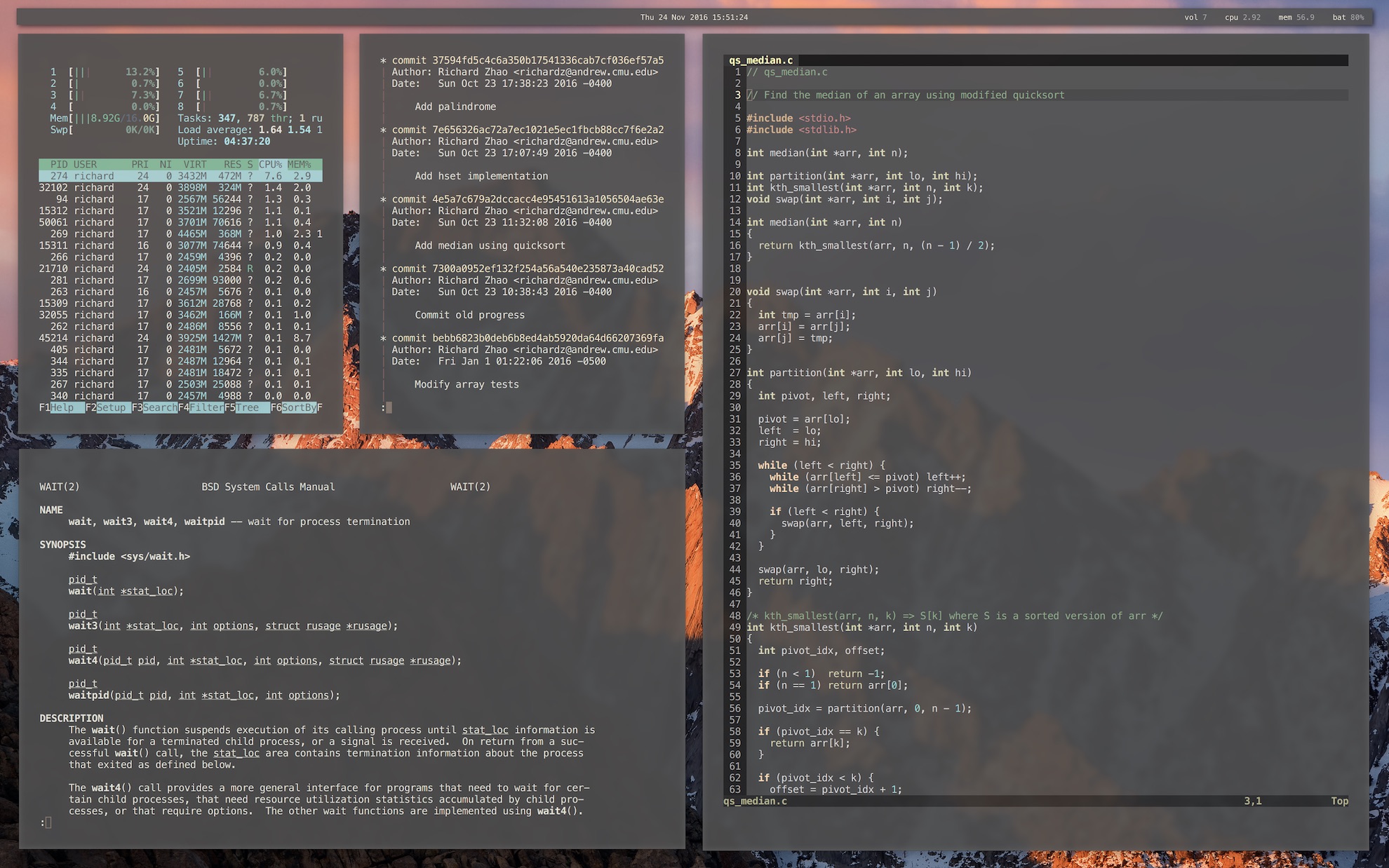Click the MEM% column header in htop
This screenshot has width=1389, height=868.
(299, 164)
